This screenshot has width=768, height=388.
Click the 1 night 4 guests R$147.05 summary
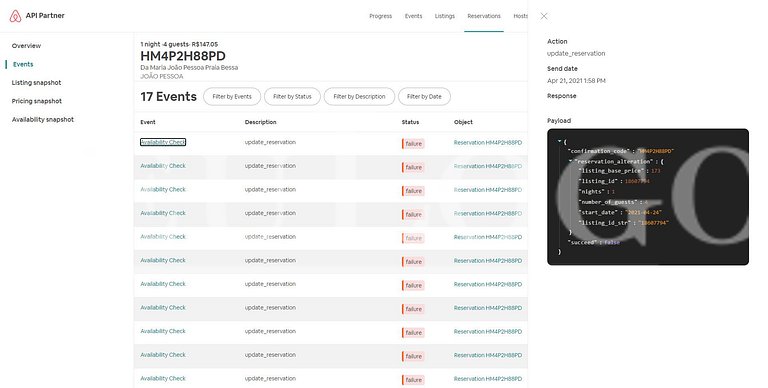tap(179, 44)
